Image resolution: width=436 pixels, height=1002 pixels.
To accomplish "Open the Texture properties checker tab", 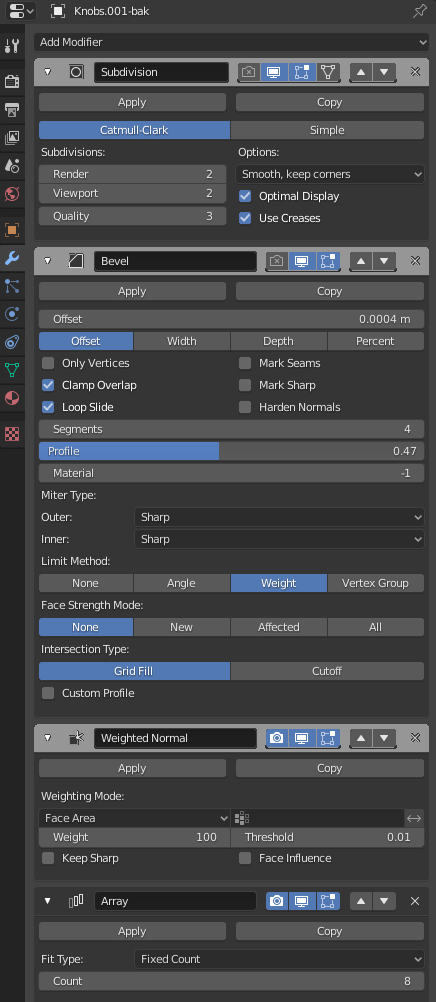I will (x=12, y=435).
